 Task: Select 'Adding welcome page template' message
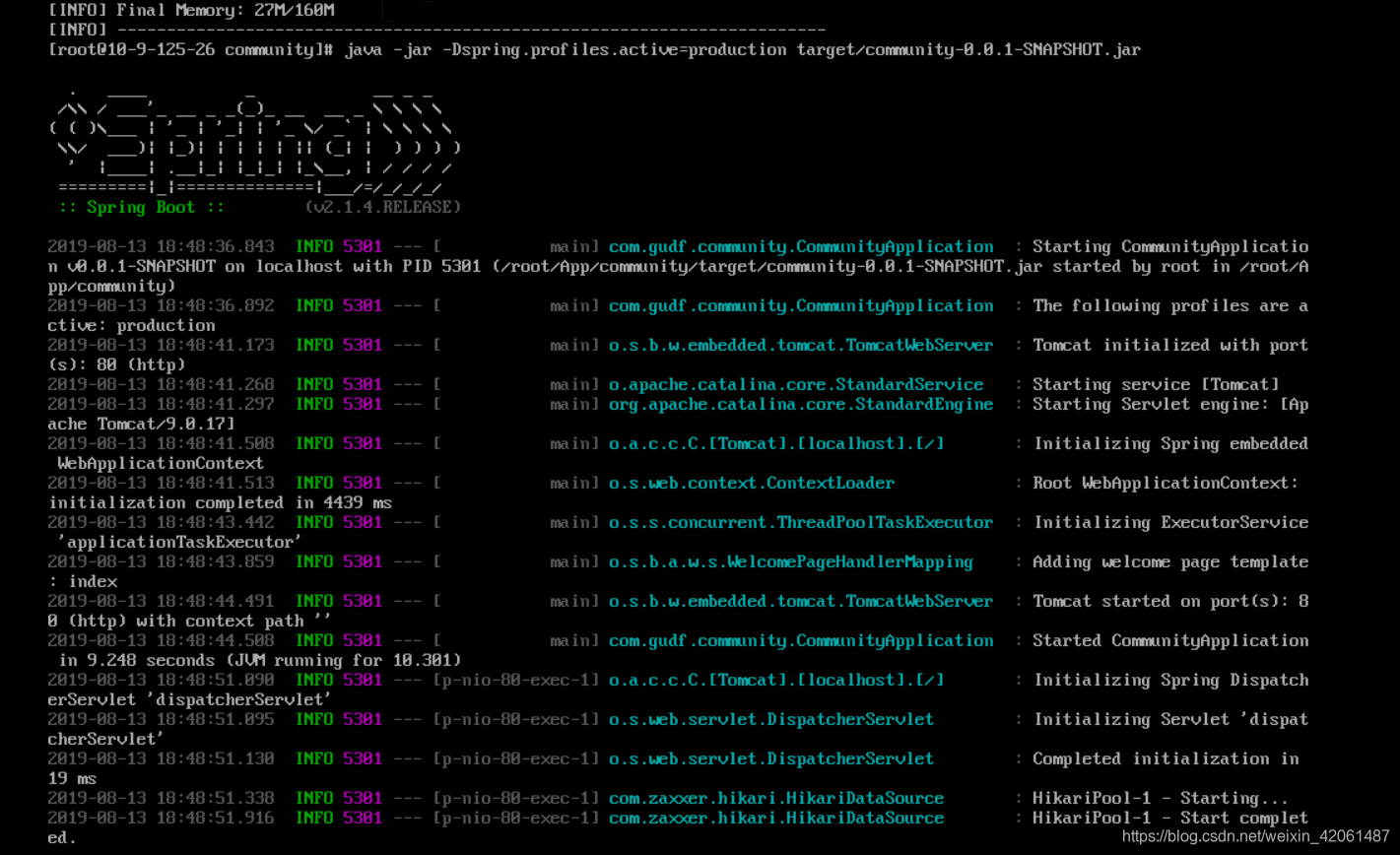tap(1170, 562)
